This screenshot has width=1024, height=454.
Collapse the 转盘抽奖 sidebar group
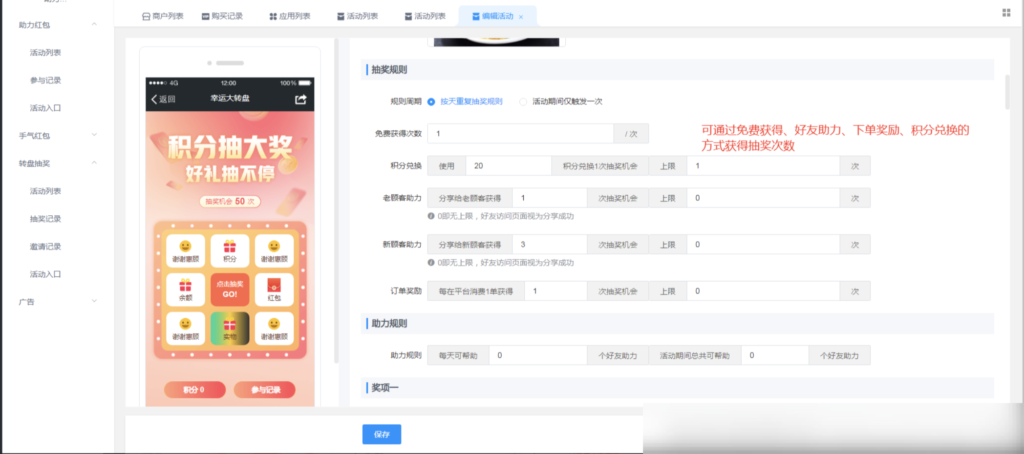pos(94,163)
